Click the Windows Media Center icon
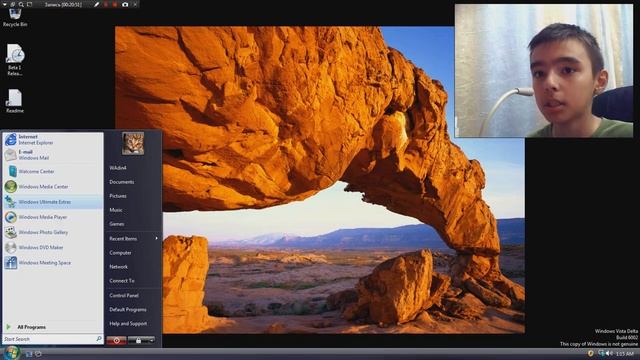 click(x=11, y=187)
